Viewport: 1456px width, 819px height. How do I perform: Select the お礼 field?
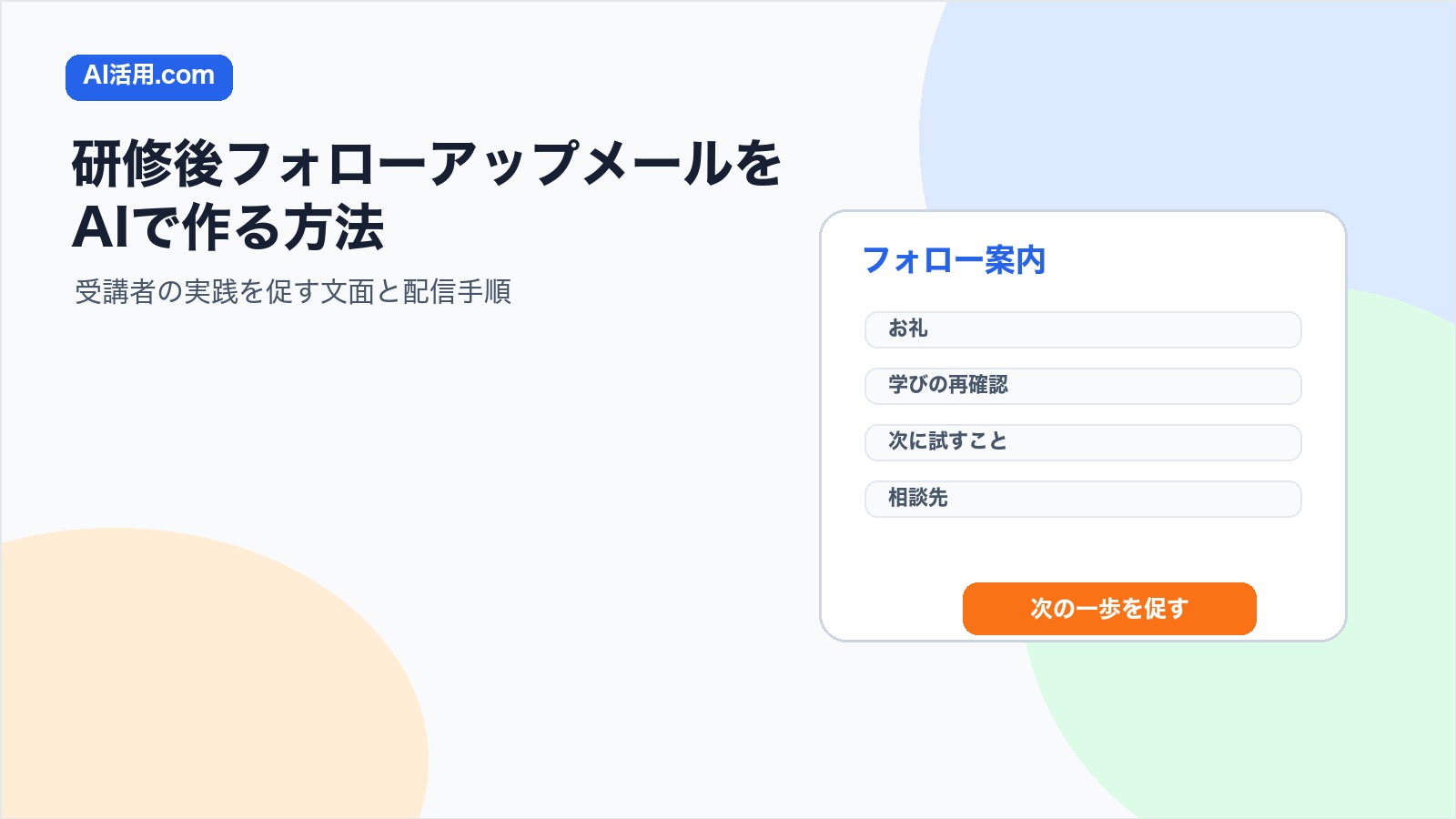pyautogui.click(x=1083, y=329)
